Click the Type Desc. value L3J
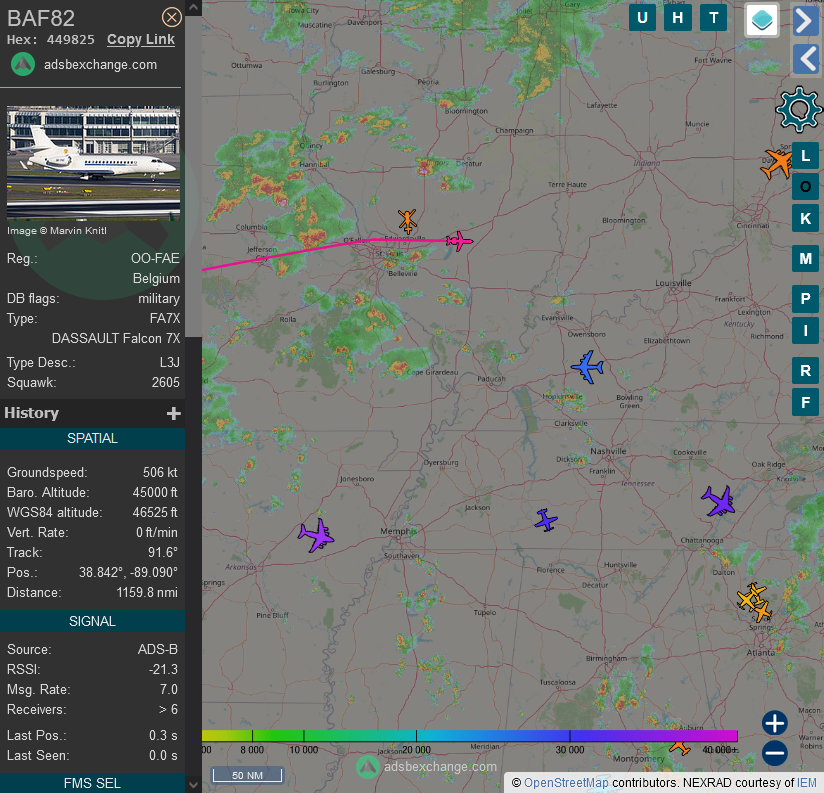 click(169, 363)
